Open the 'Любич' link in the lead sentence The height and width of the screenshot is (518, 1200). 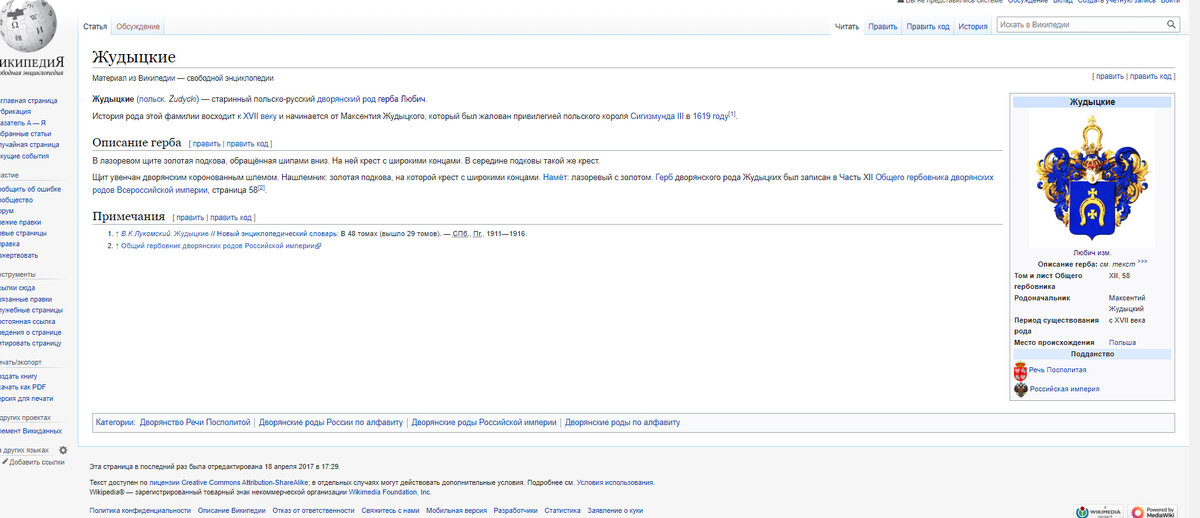tap(414, 99)
